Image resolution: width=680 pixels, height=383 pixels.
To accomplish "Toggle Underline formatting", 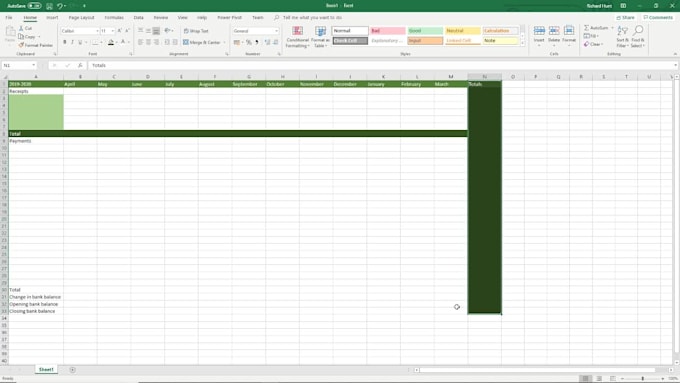I will click(80, 42).
